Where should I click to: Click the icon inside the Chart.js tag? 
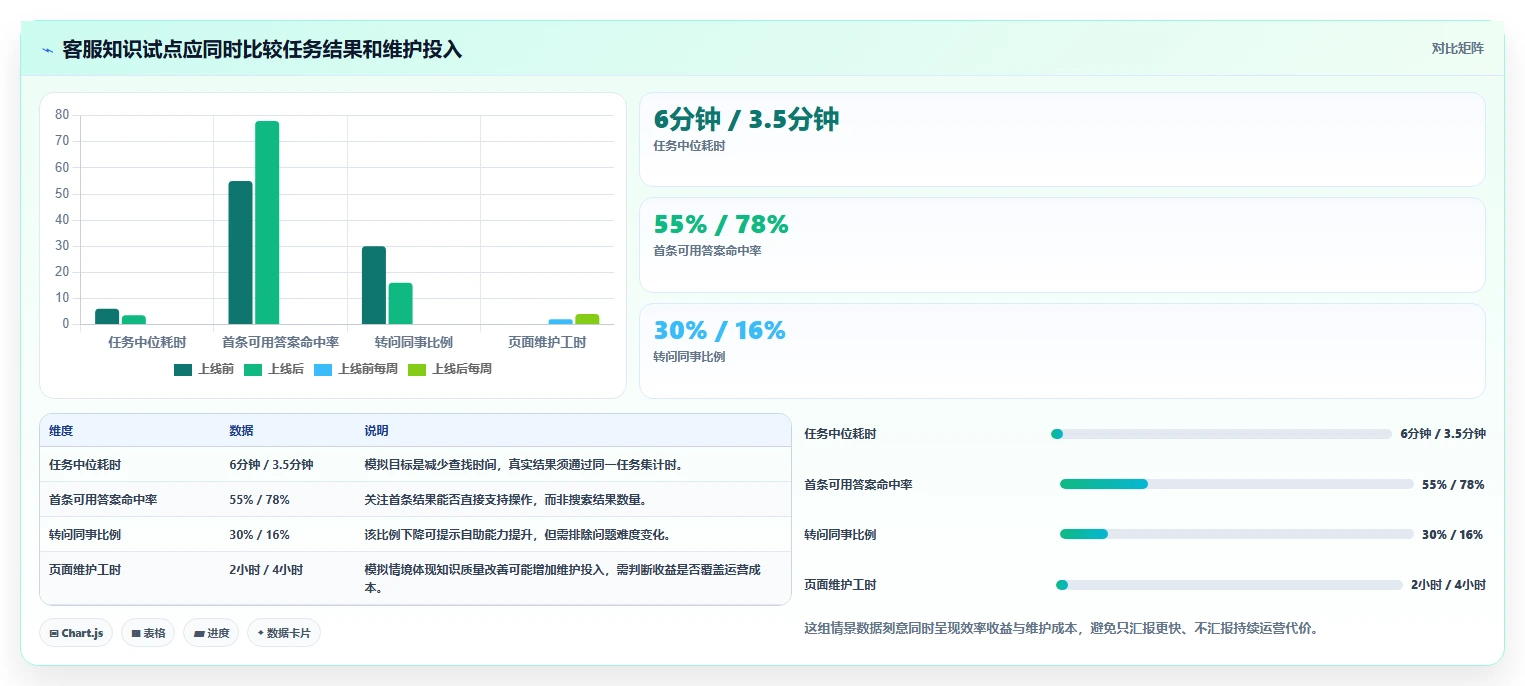(x=54, y=633)
